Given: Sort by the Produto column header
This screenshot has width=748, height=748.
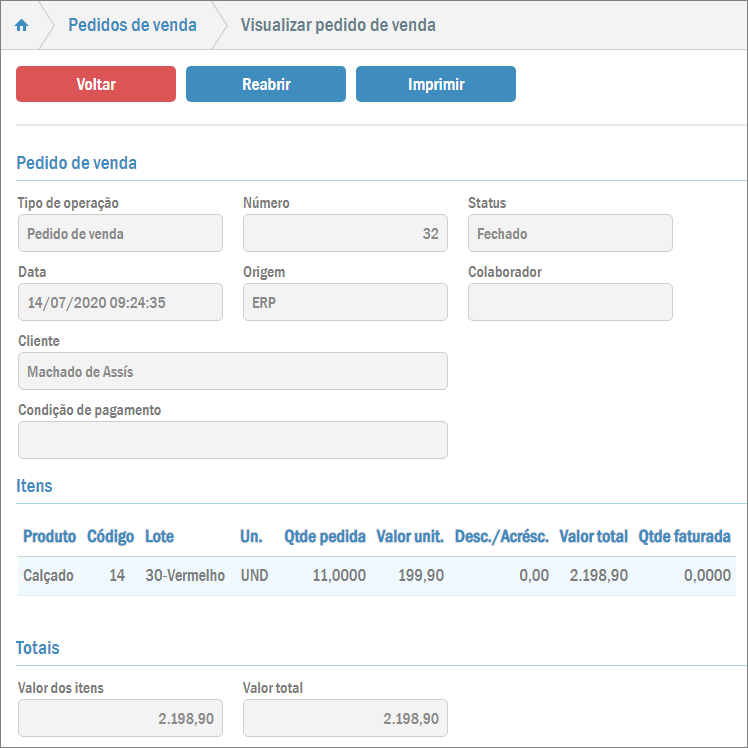Looking at the screenshot, I should tap(49, 536).
